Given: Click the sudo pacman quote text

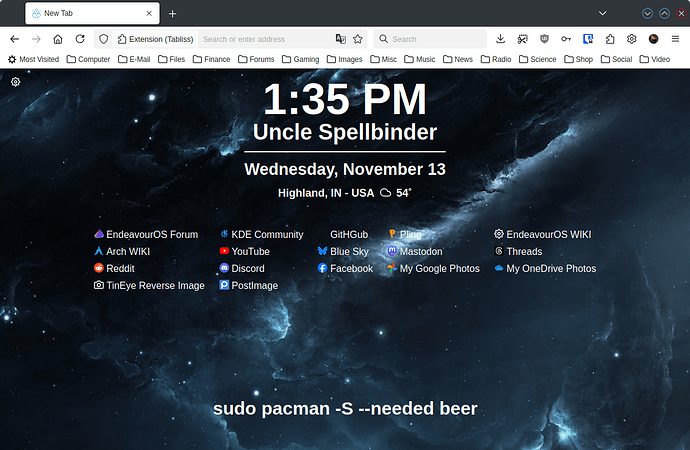Looking at the screenshot, I should point(345,409).
